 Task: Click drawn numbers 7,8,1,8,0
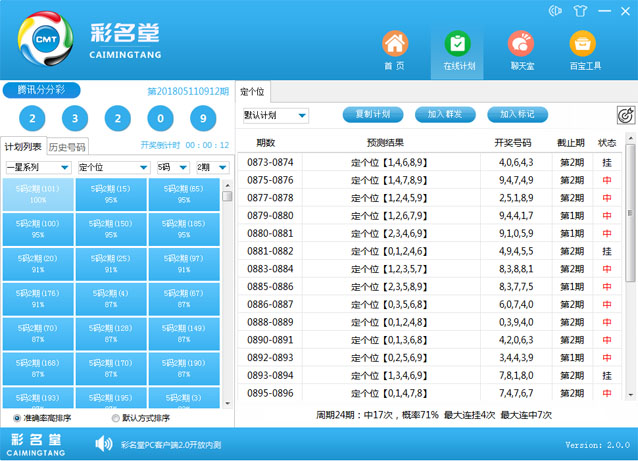[x=516, y=375]
